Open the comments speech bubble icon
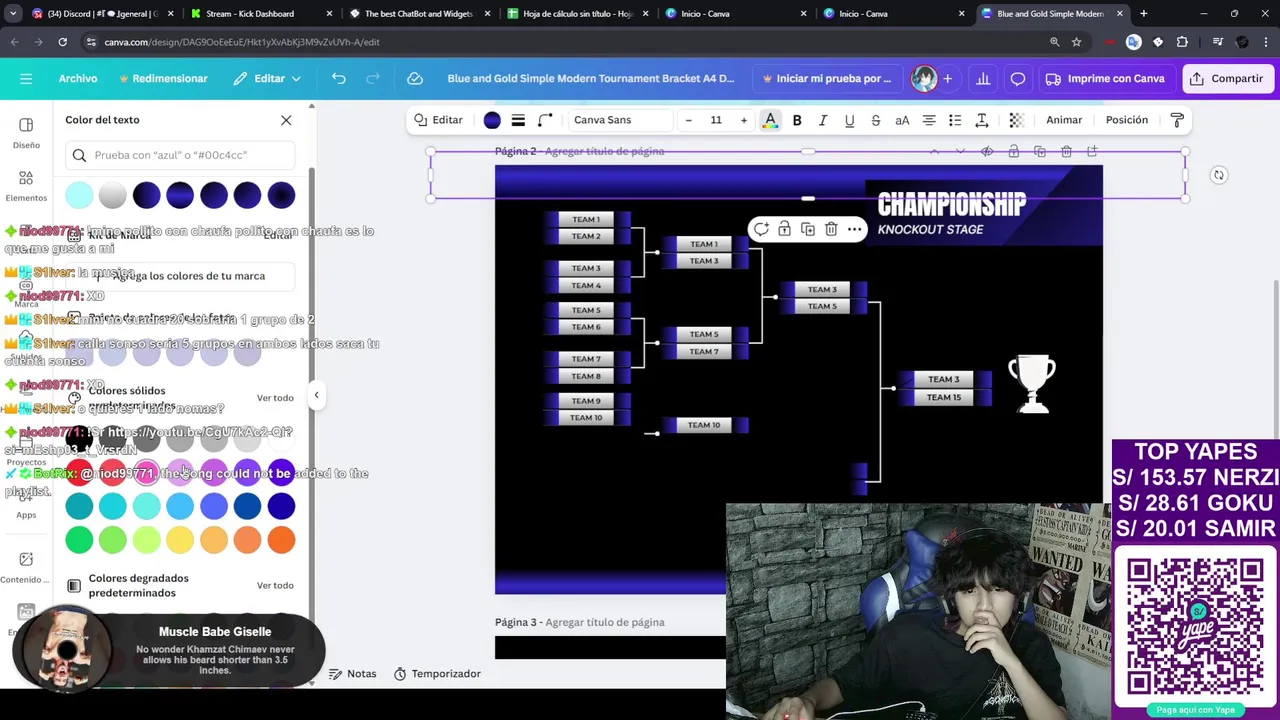The image size is (1280, 720). (1018, 78)
